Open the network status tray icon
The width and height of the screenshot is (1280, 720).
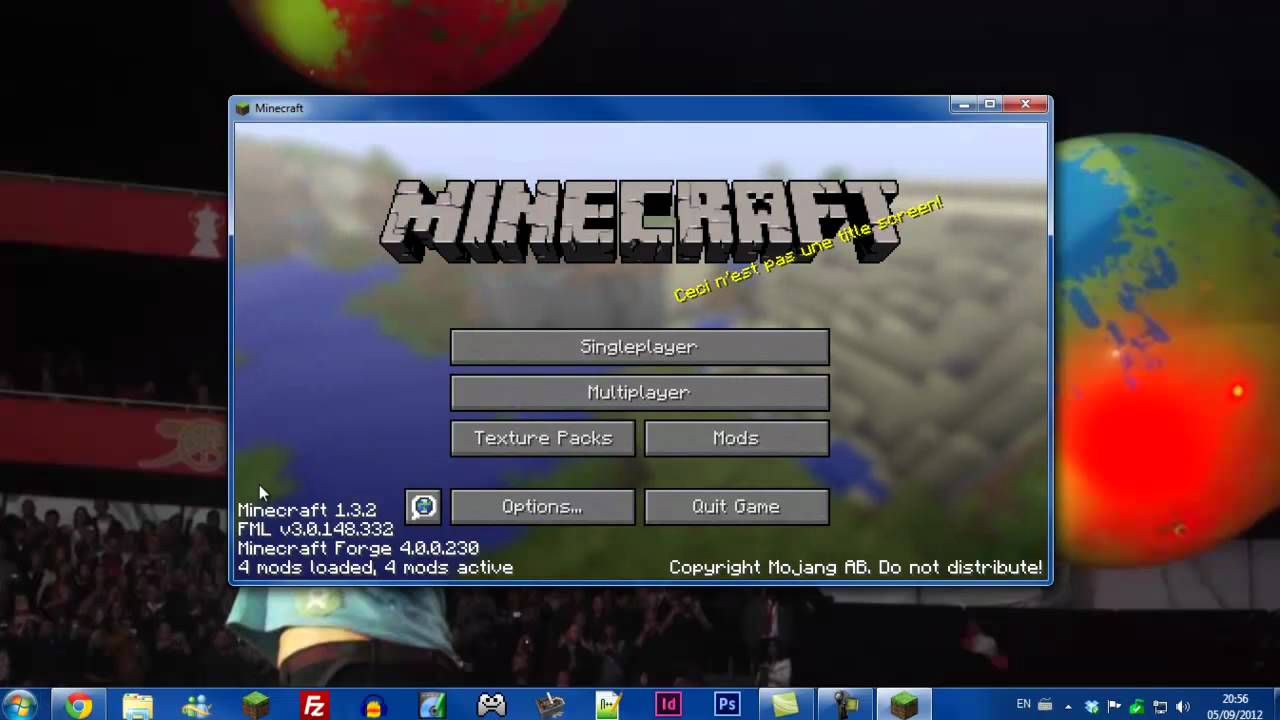(1160, 706)
